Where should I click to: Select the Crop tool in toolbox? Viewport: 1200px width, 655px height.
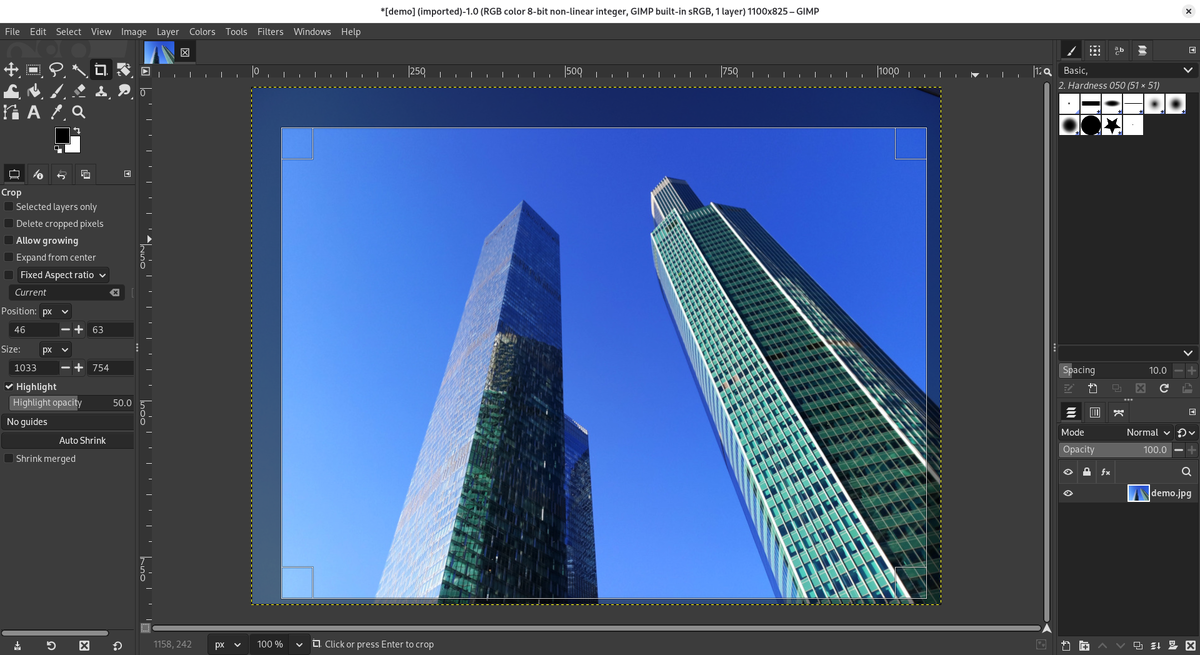pos(101,70)
